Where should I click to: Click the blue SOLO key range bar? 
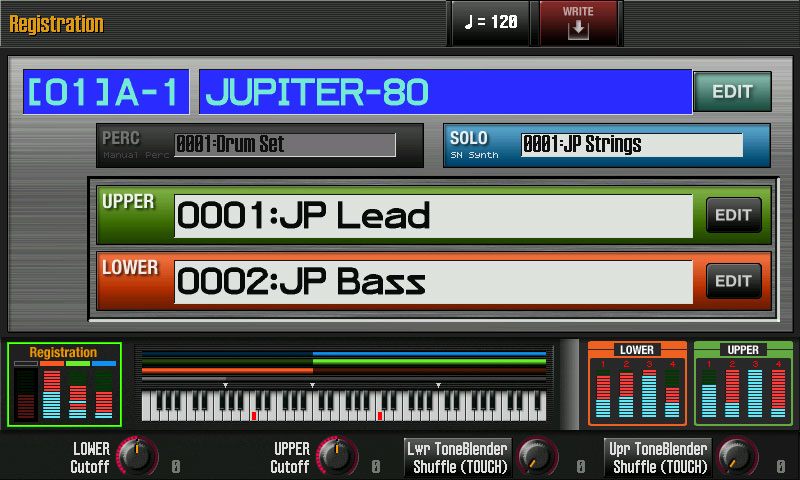click(430, 353)
